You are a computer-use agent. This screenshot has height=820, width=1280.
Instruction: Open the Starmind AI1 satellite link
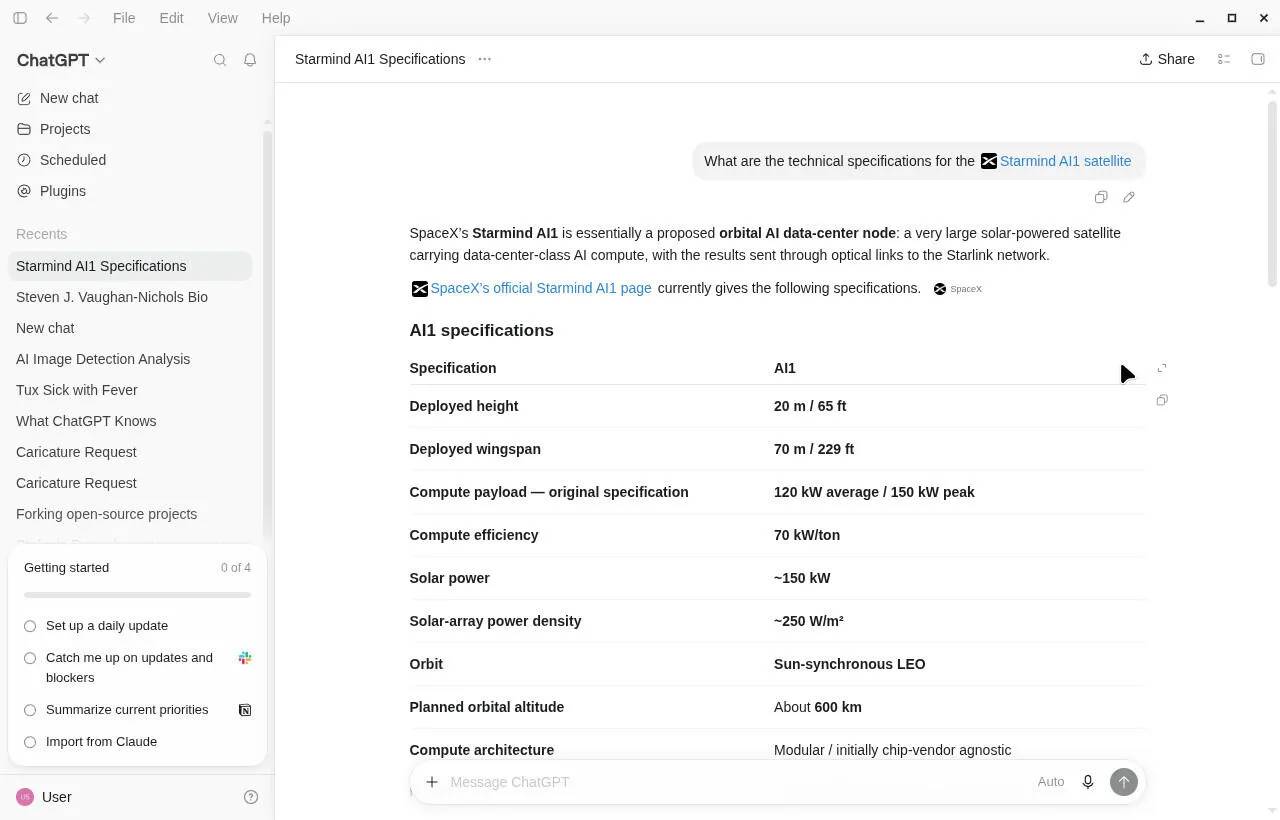pyautogui.click(x=1056, y=161)
